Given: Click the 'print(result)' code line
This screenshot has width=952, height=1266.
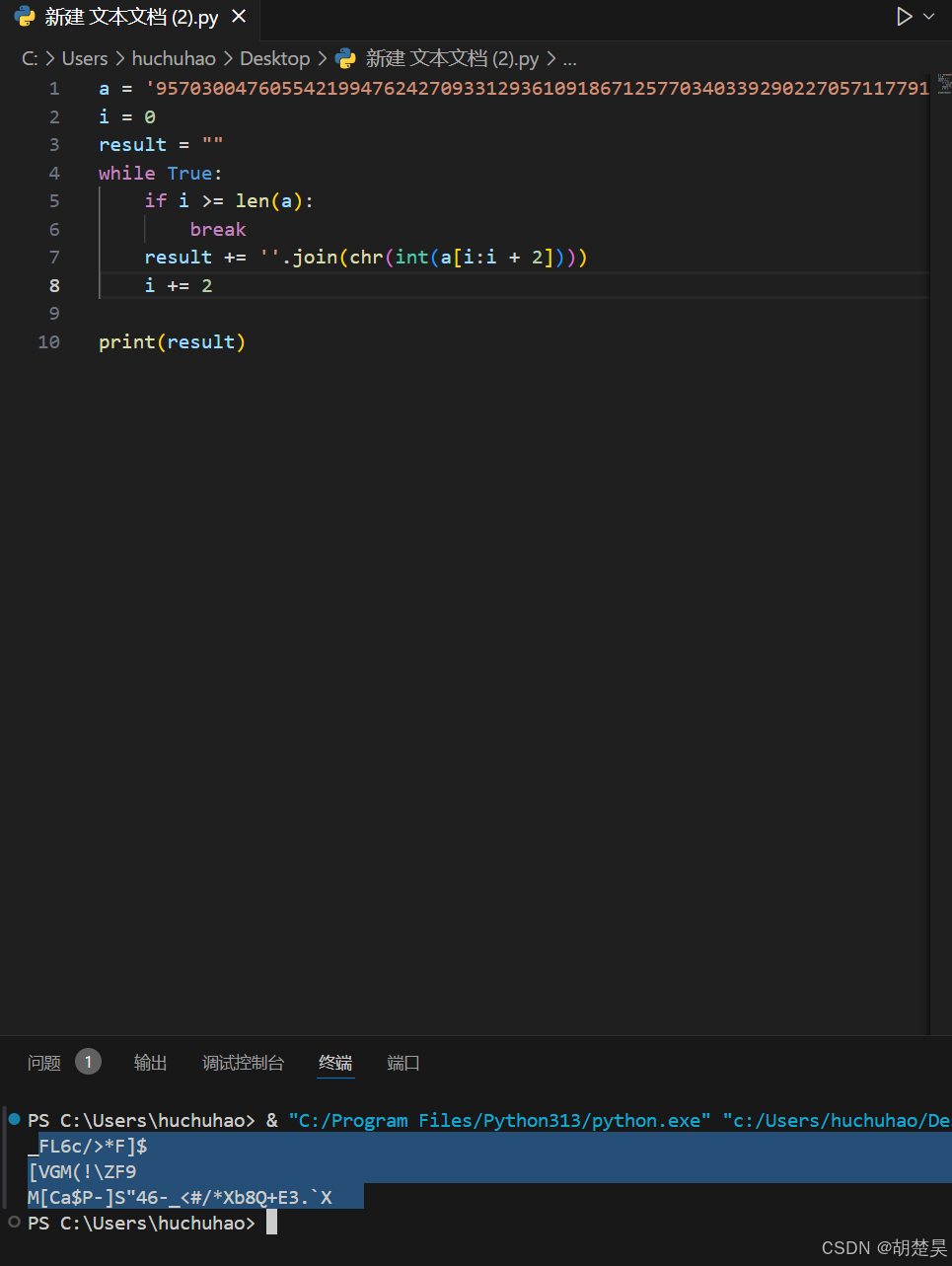Looking at the screenshot, I should 172,342.
